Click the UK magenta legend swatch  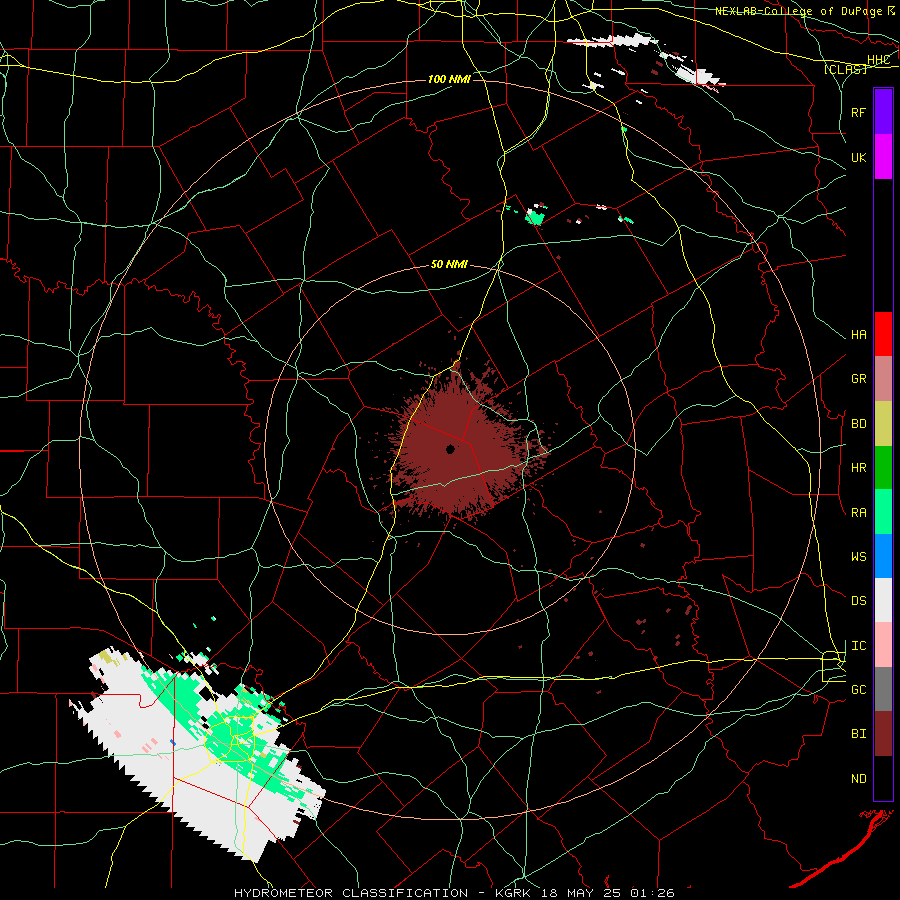[883, 157]
